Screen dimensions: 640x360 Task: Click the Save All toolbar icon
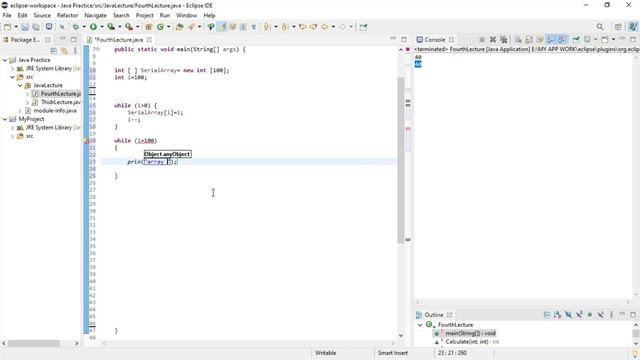36,27
